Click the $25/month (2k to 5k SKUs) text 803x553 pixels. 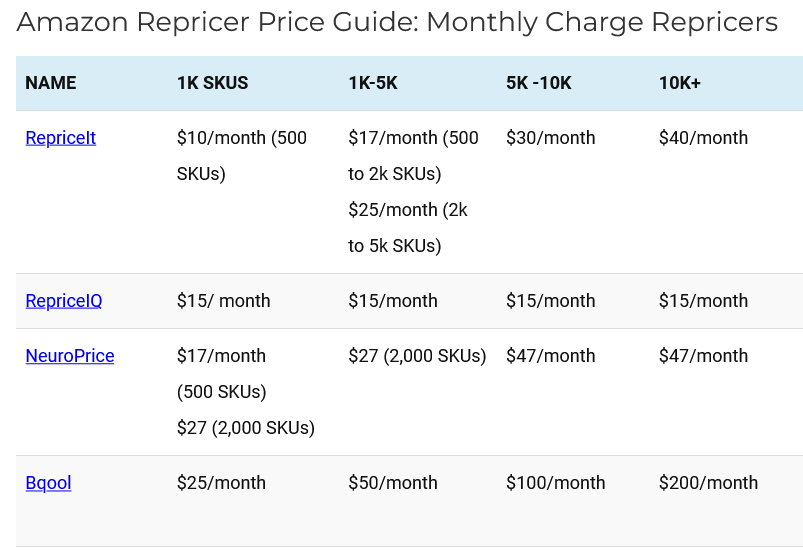point(407,228)
